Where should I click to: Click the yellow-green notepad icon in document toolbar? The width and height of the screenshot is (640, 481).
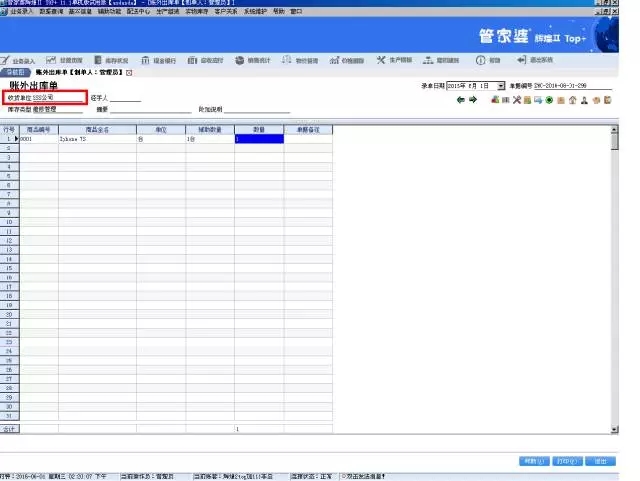[527, 100]
